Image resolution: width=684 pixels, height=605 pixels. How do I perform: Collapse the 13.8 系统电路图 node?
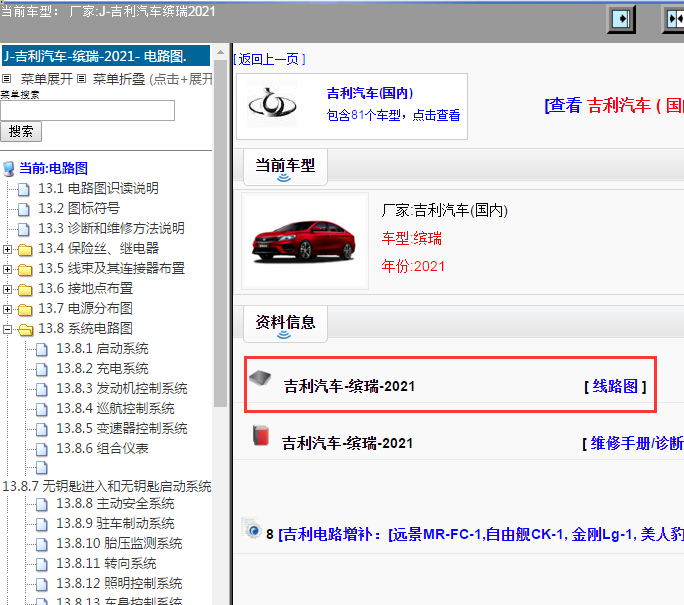(7, 330)
